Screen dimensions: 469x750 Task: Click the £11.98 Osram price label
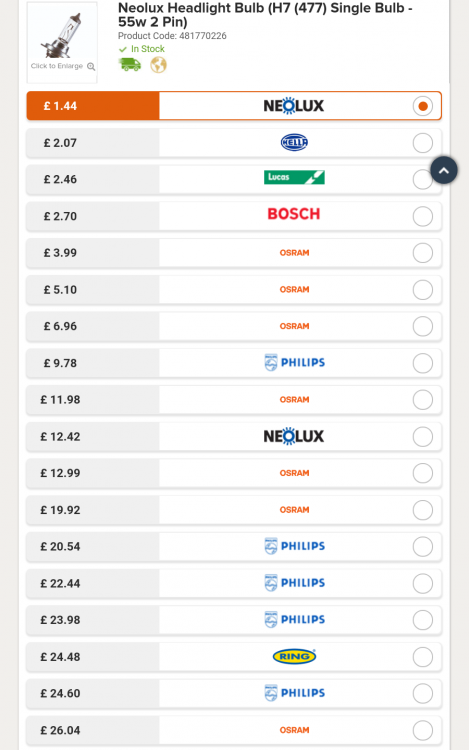click(60, 400)
